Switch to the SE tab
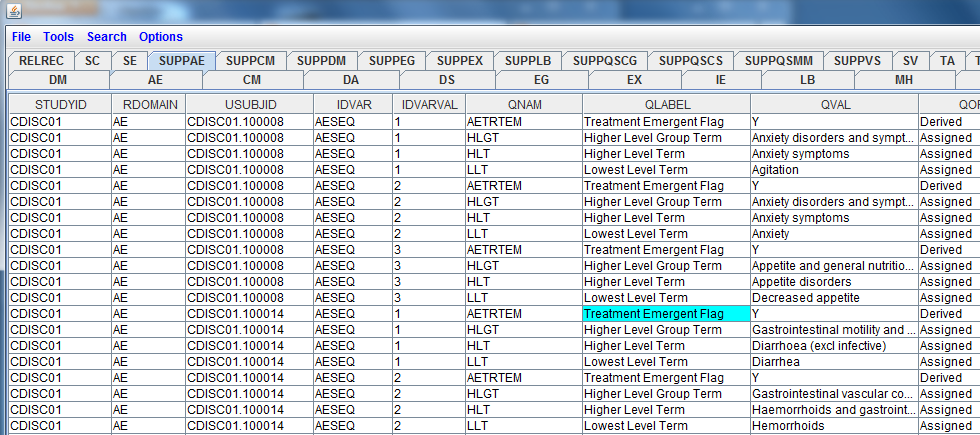Viewport: 980px width, 435px height. click(130, 61)
